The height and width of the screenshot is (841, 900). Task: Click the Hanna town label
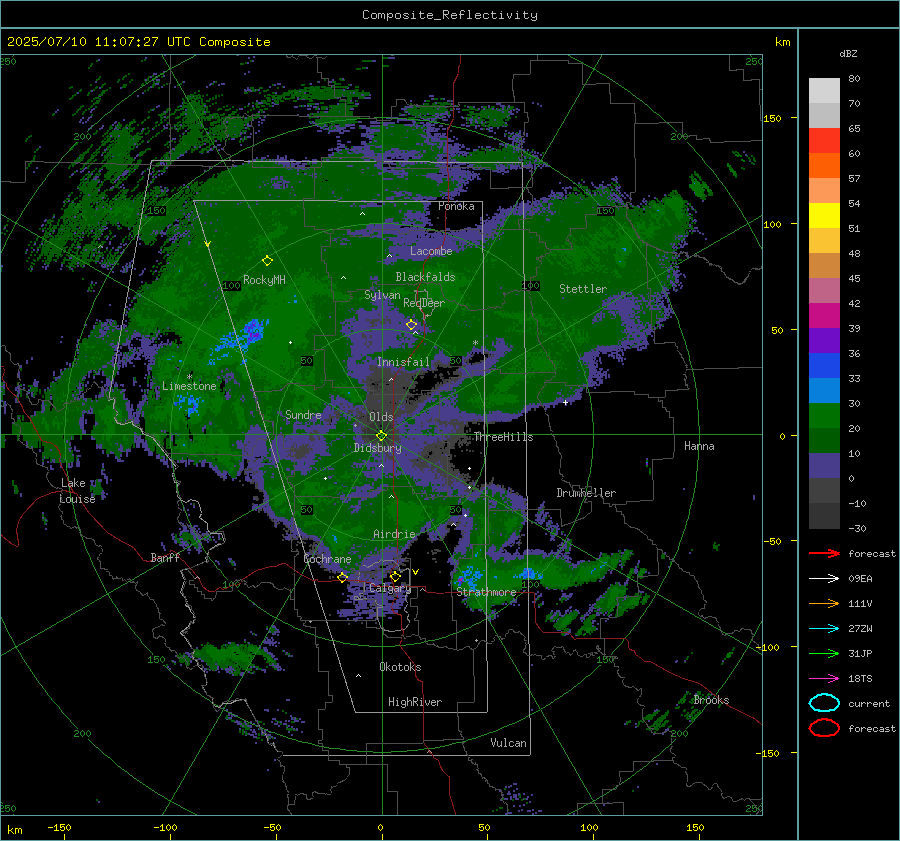click(x=699, y=446)
